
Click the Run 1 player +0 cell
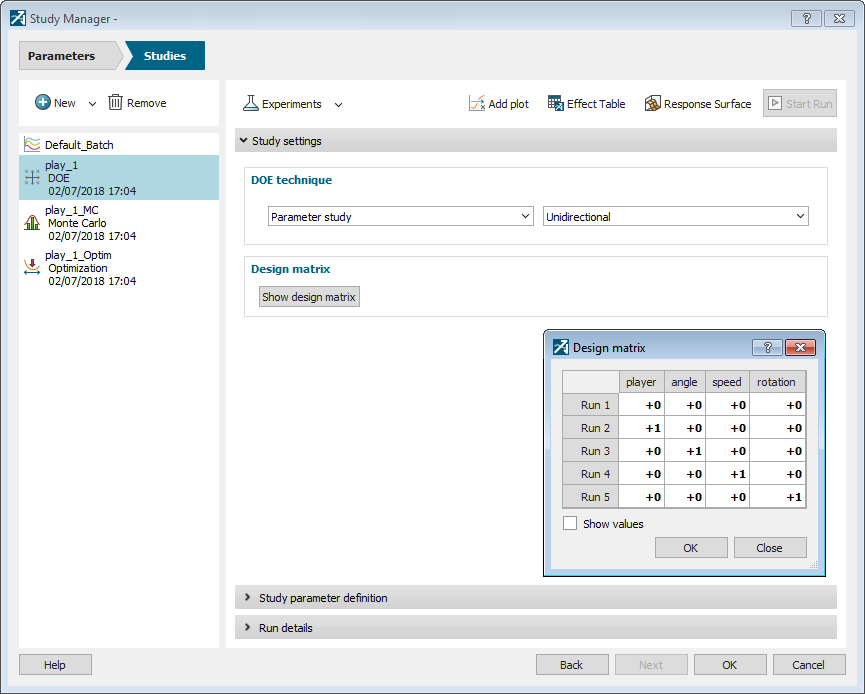click(642, 405)
